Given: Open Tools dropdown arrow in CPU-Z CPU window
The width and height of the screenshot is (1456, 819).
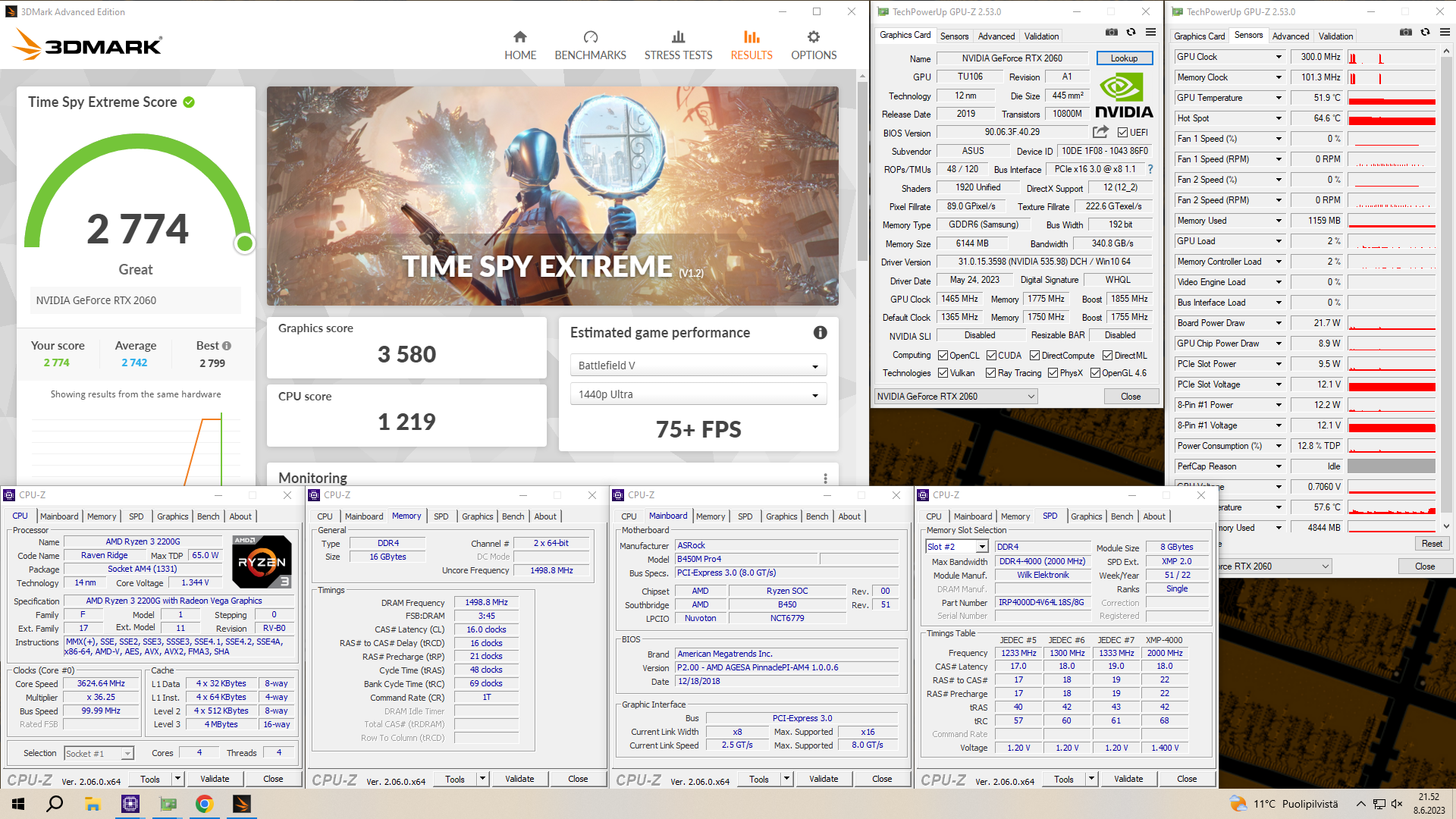Looking at the screenshot, I should pyautogui.click(x=177, y=779).
